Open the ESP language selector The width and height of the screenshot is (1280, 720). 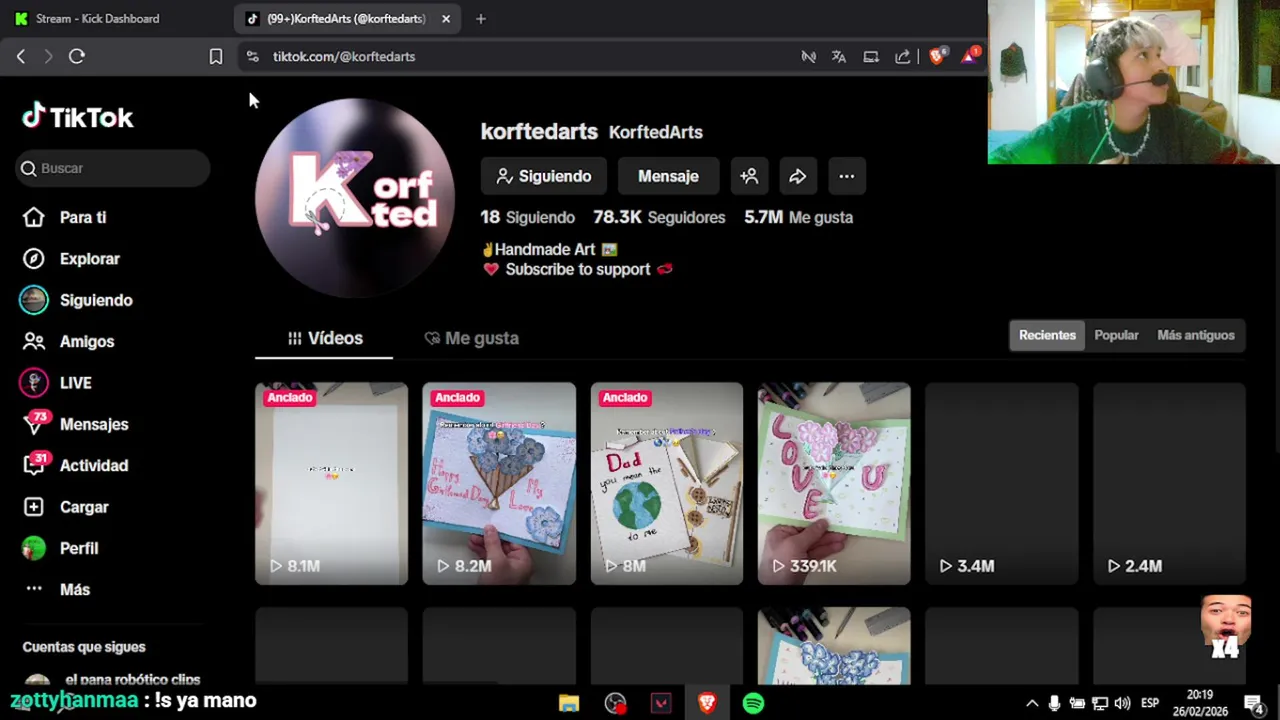click(x=1150, y=703)
